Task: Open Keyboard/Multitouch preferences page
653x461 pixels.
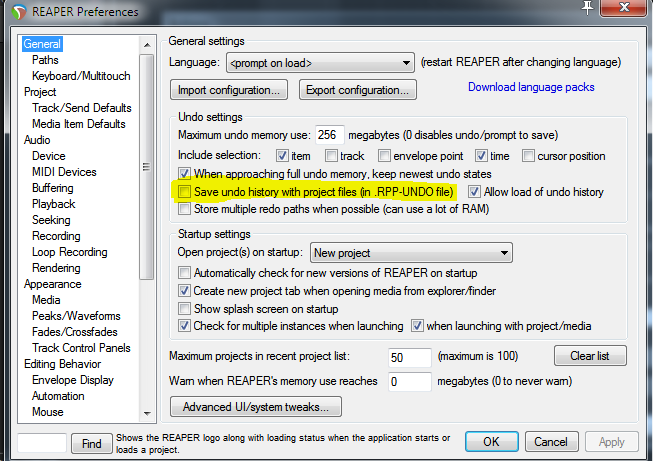Action: (81, 76)
